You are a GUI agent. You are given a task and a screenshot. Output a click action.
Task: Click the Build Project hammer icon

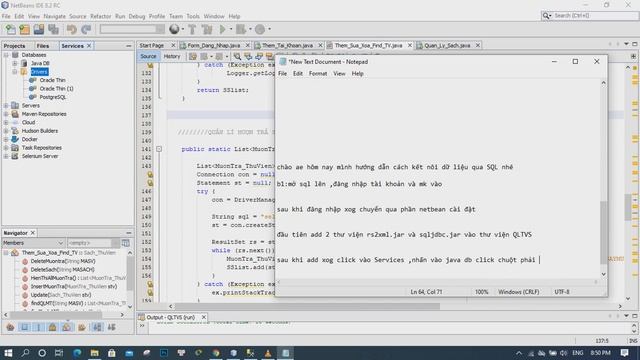pos(192,29)
